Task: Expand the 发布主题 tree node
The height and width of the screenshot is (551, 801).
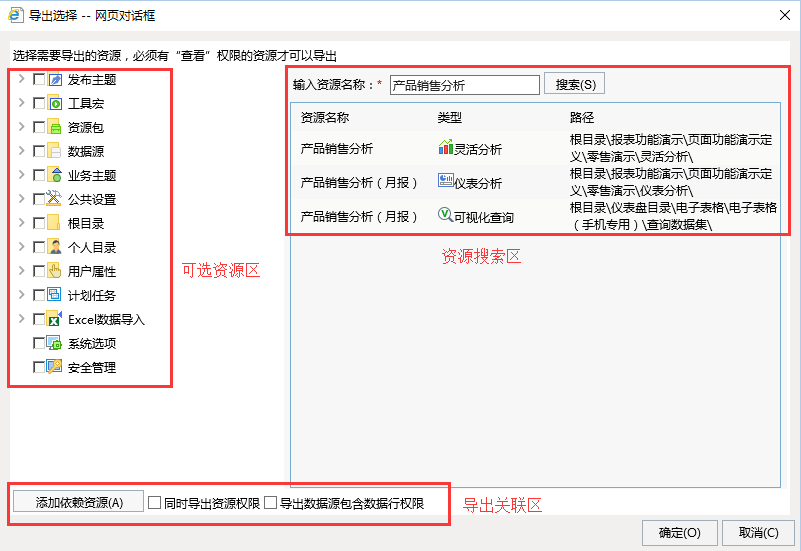Action: (21, 79)
